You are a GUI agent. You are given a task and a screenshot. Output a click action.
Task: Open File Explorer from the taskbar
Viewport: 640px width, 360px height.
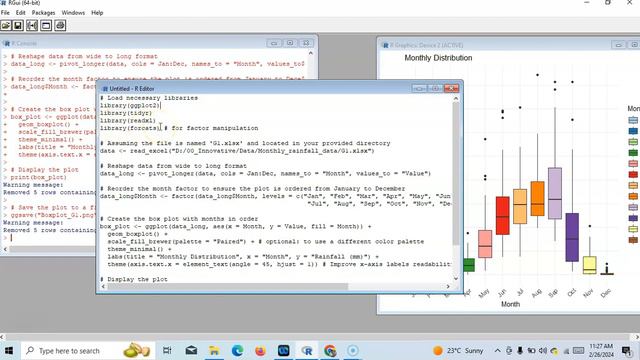214,351
